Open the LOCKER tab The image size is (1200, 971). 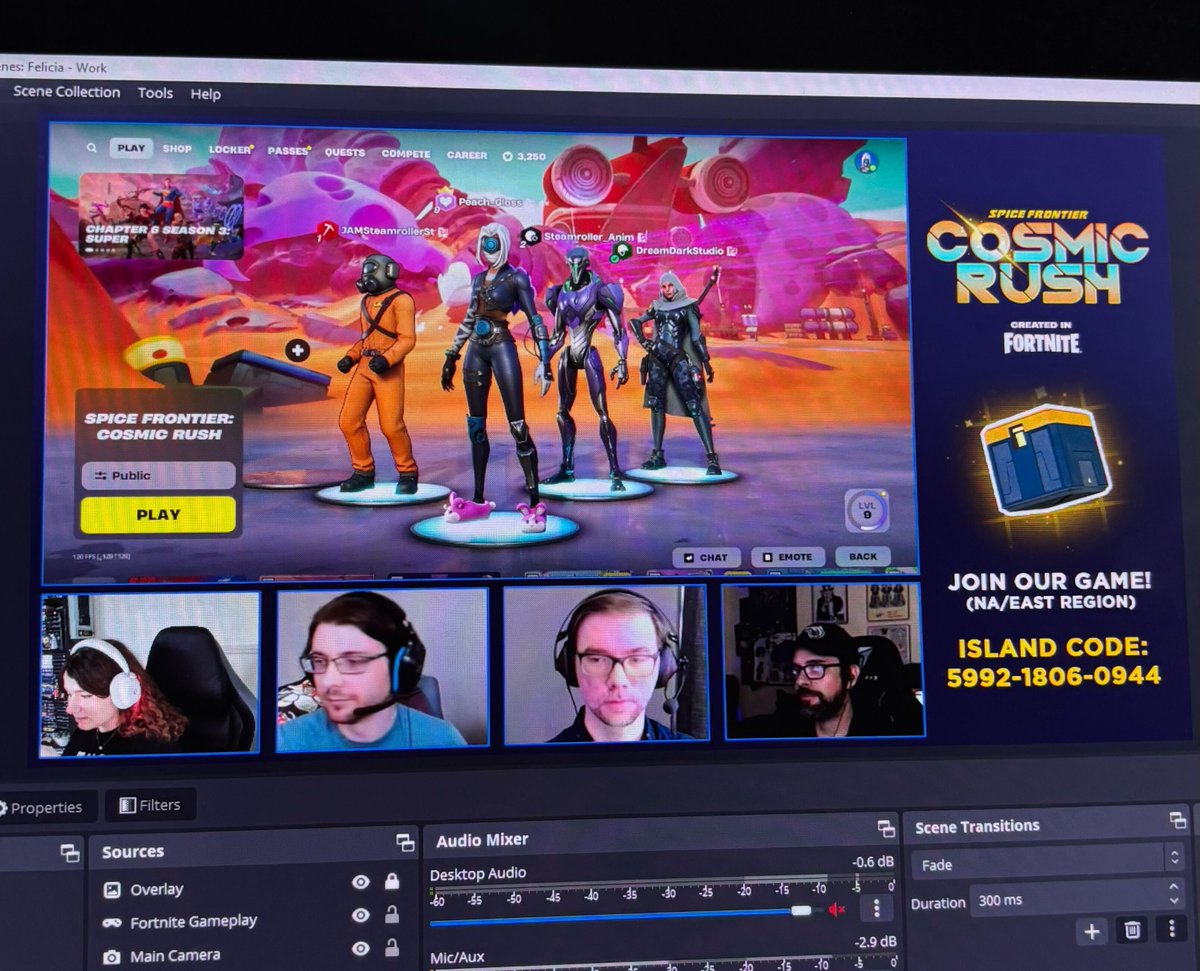coord(230,150)
